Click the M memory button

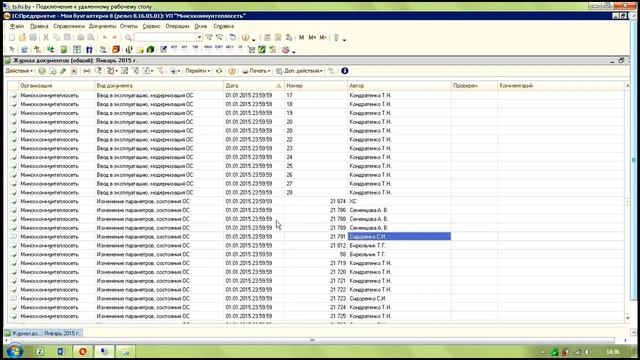pos(301,38)
